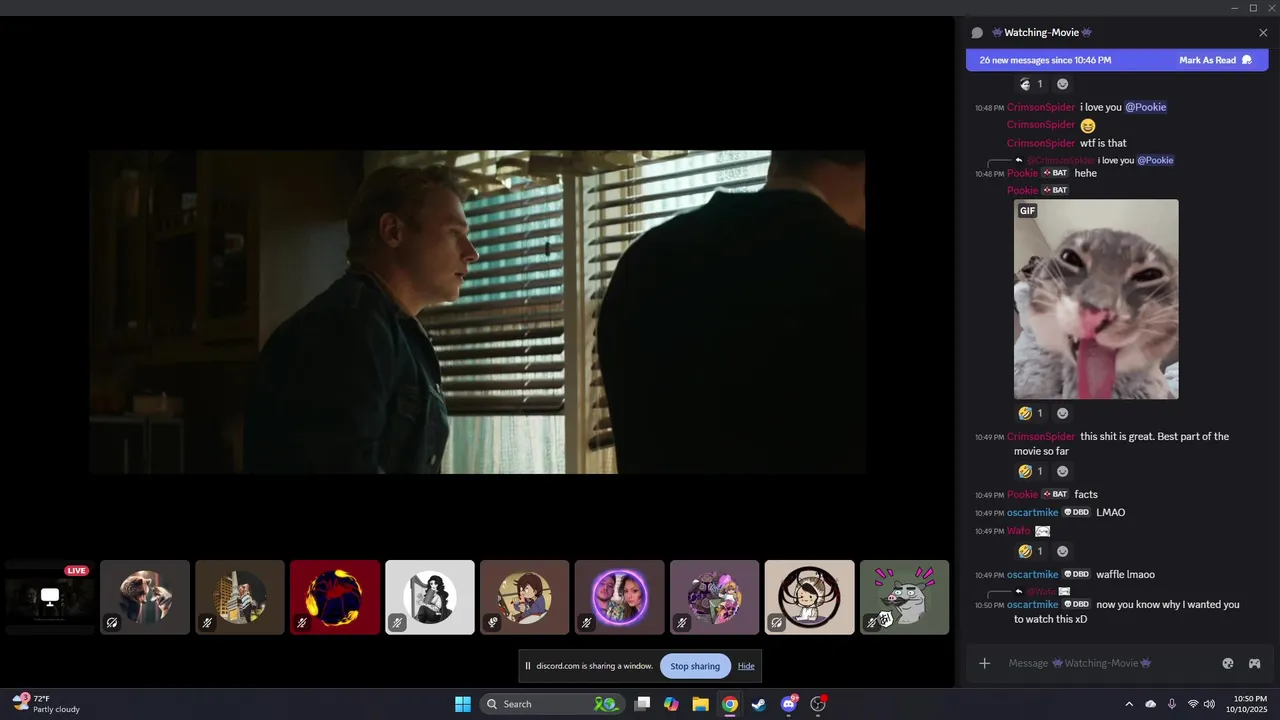The width and height of the screenshot is (1280, 720).
Task: Add reaction under 'Best part of the movie' message
Action: [x=1063, y=471]
